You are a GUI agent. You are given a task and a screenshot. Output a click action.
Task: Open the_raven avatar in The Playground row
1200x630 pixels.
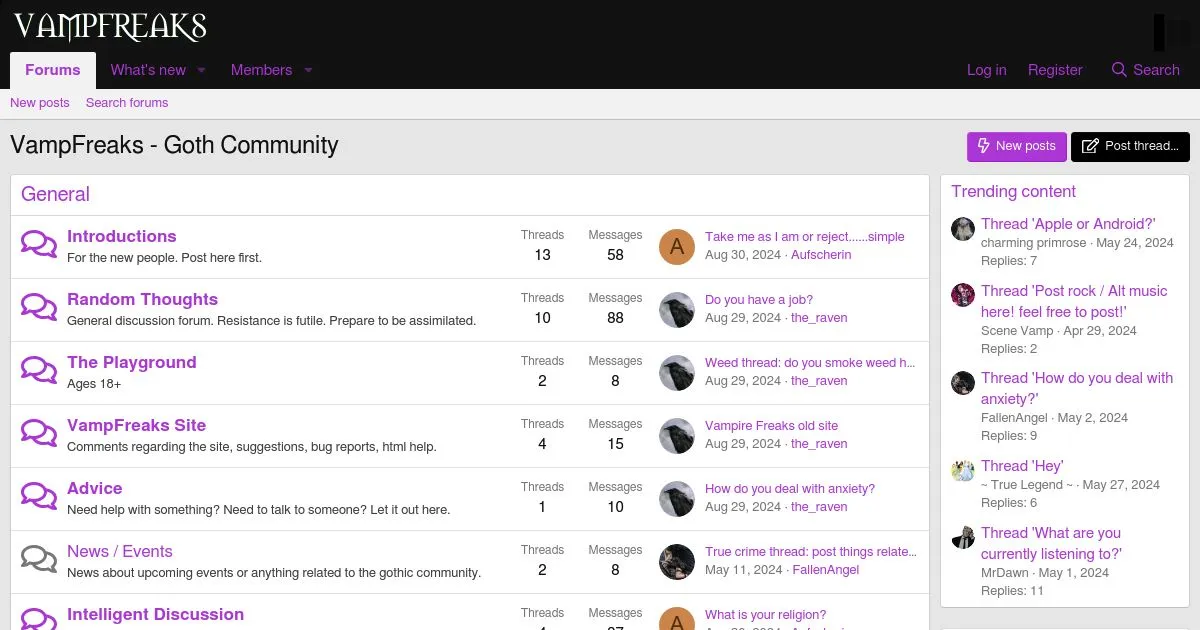(677, 373)
